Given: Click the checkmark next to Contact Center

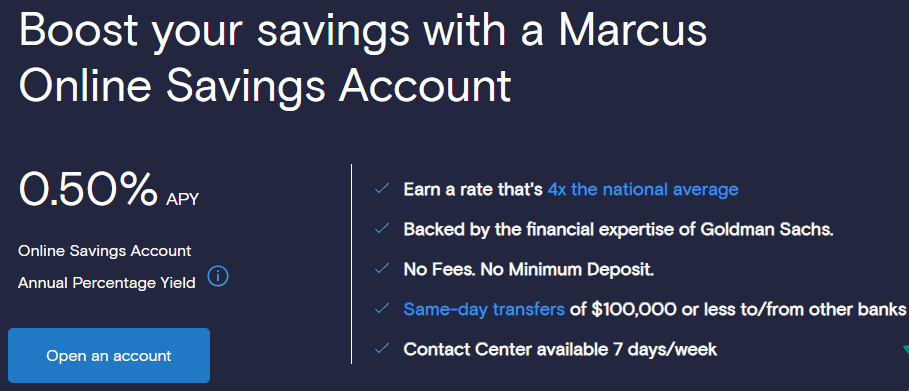Looking at the screenshot, I should click(381, 349).
